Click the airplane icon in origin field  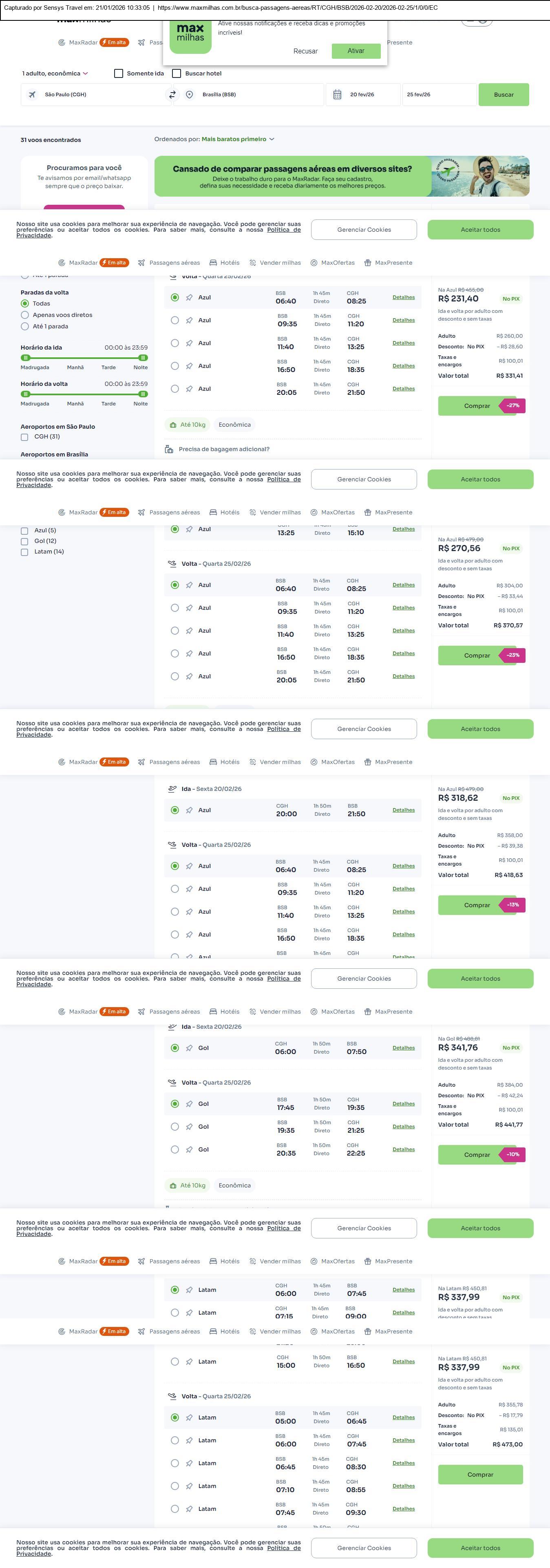tap(32, 94)
